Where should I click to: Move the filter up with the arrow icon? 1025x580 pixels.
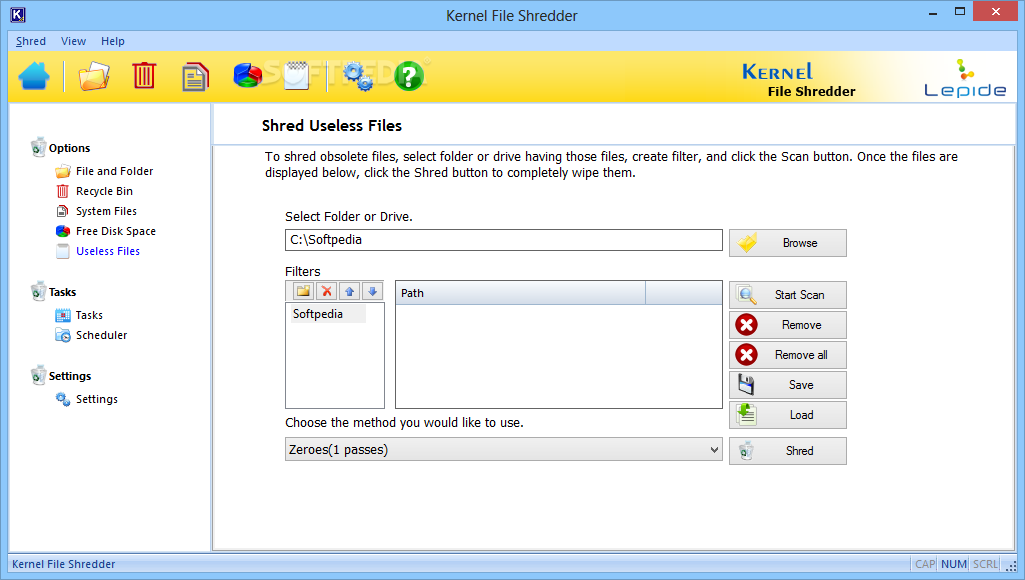(x=349, y=292)
